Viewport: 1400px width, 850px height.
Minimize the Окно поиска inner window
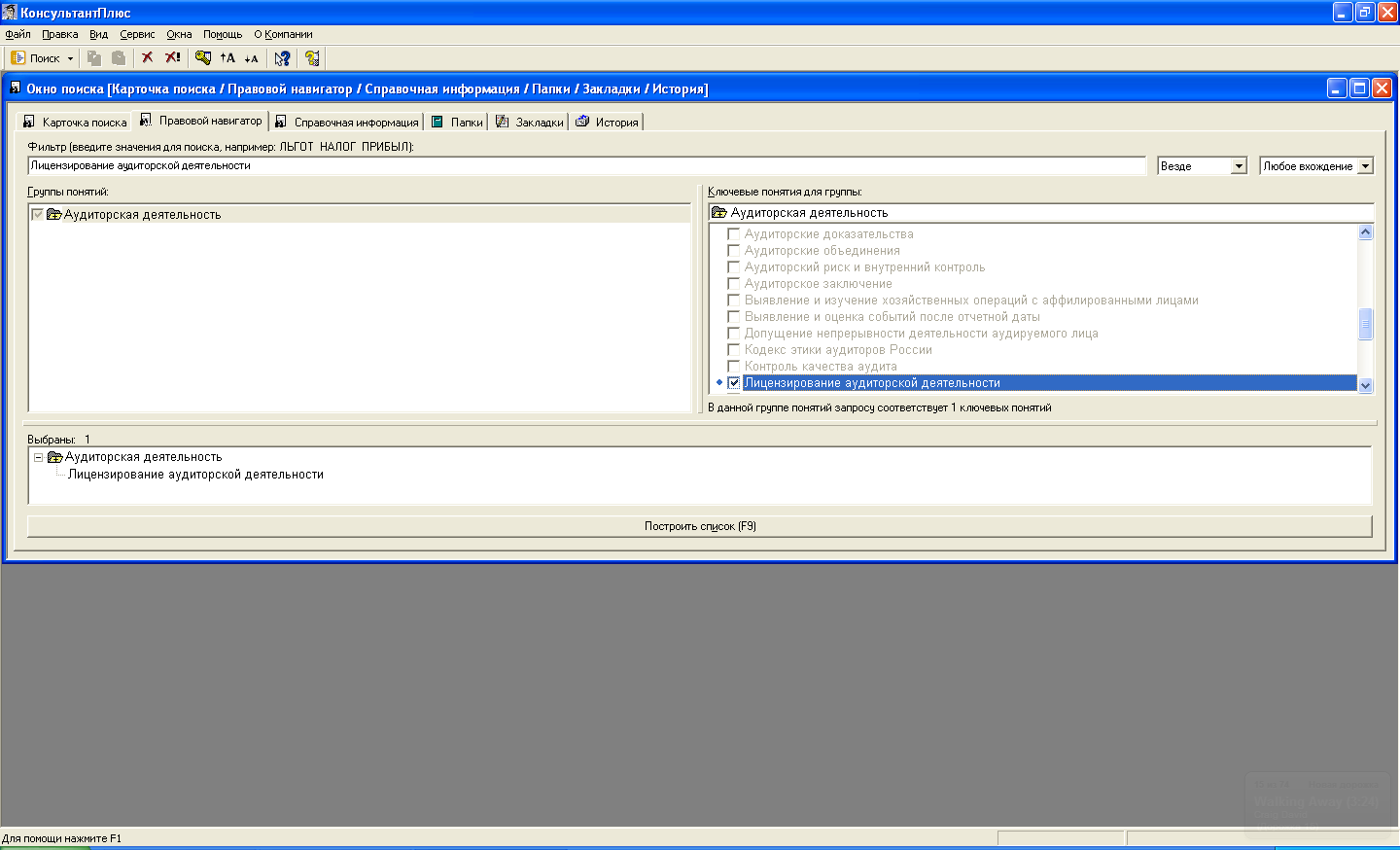(1337, 89)
